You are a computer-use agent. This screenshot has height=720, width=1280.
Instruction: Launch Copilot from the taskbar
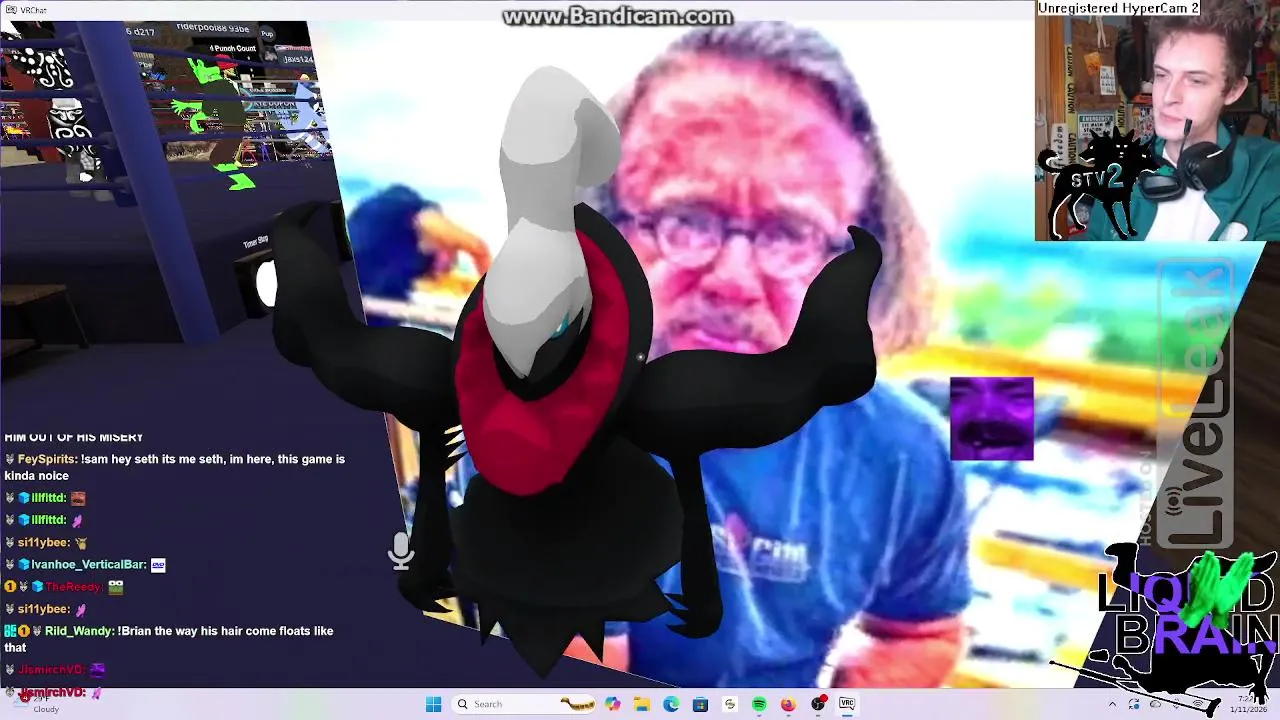coord(613,704)
